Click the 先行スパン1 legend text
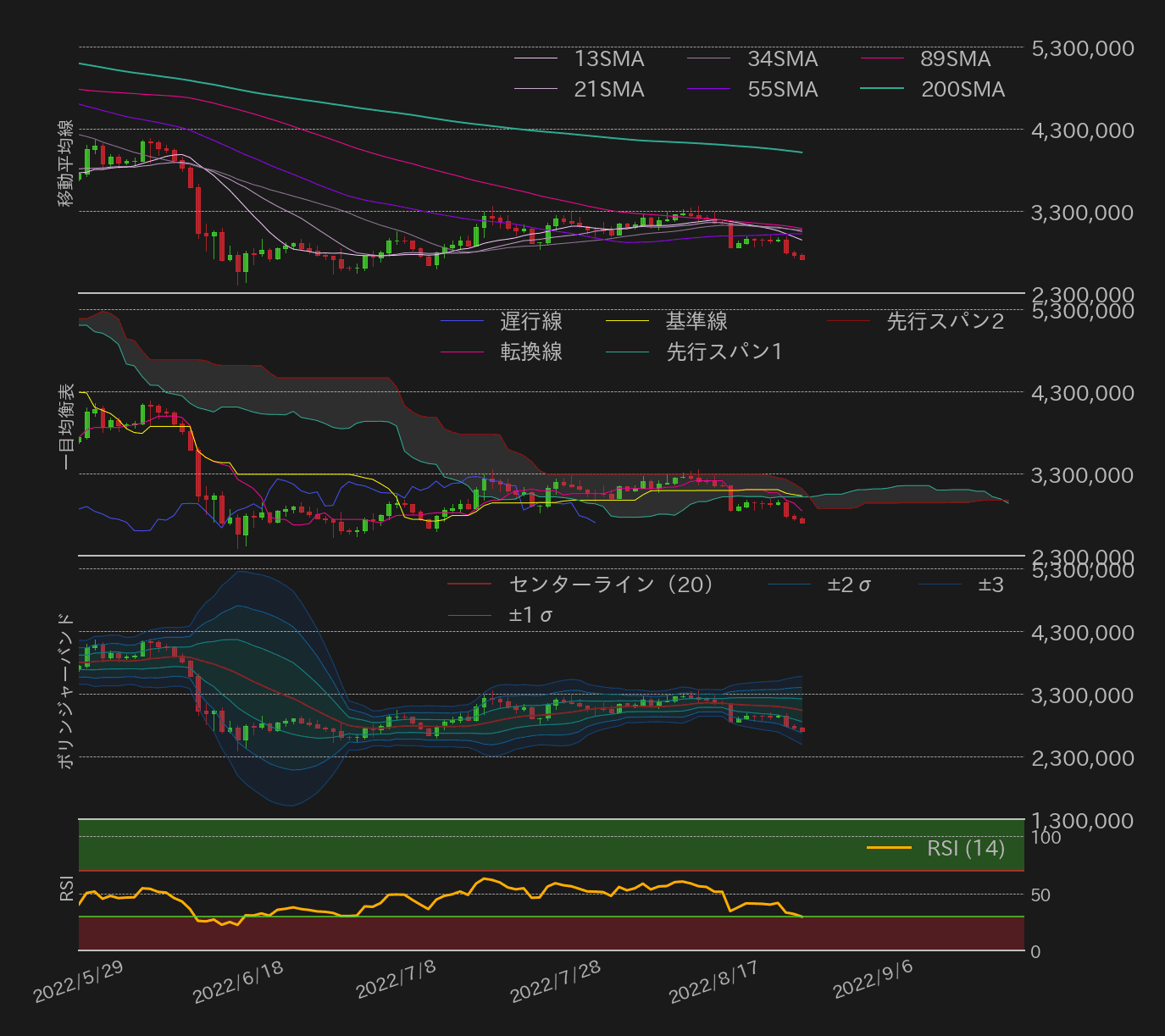The image size is (1165, 1036). pos(723,352)
